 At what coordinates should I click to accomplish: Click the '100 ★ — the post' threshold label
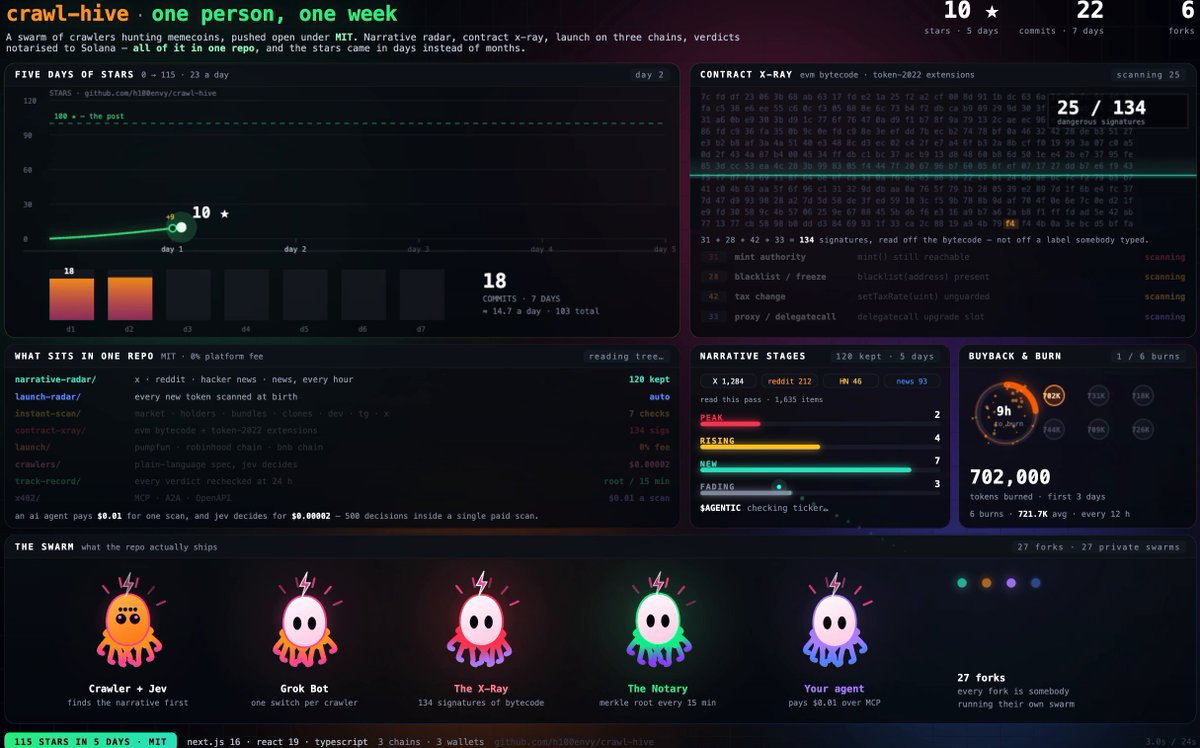(91, 117)
